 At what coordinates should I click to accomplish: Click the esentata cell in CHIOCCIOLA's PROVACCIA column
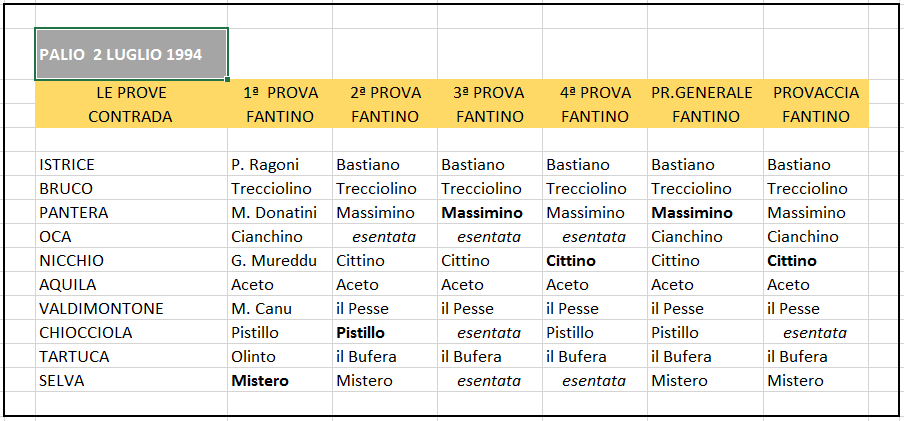[816, 333]
